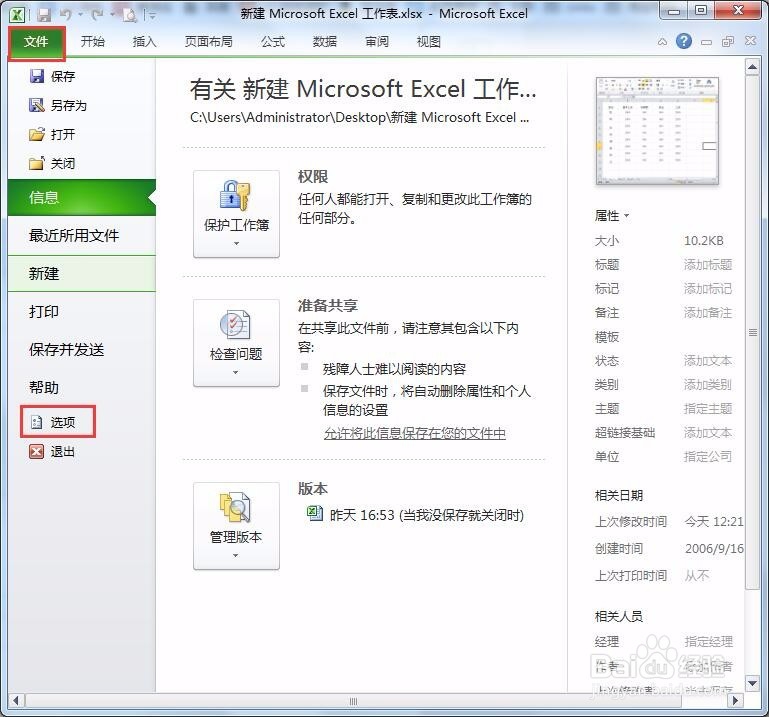Screen dimensions: 769x717
Task: Switch to the 数据 tab
Action: tap(325, 42)
